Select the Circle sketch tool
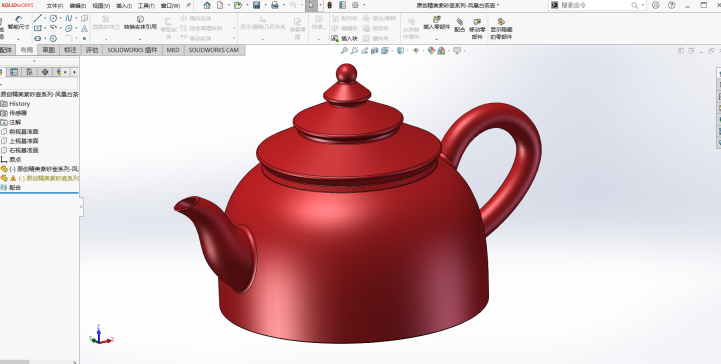This screenshot has width=721, height=364. pyautogui.click(x=53, y=18)
